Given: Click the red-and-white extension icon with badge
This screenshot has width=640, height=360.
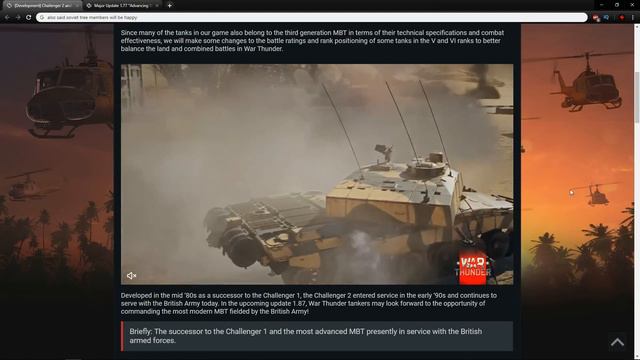Looking at the screenshot, I should (x=596, y=18).
